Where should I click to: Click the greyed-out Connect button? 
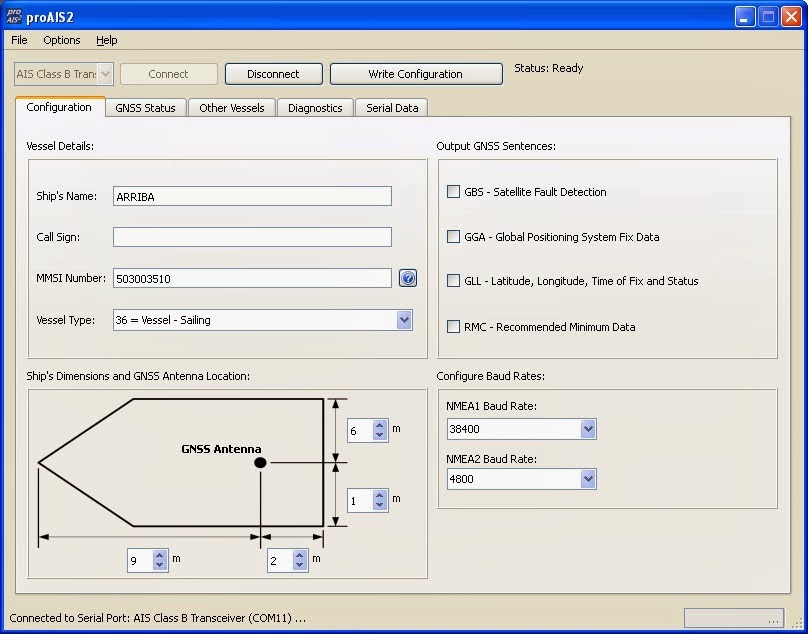coord(169,74)
